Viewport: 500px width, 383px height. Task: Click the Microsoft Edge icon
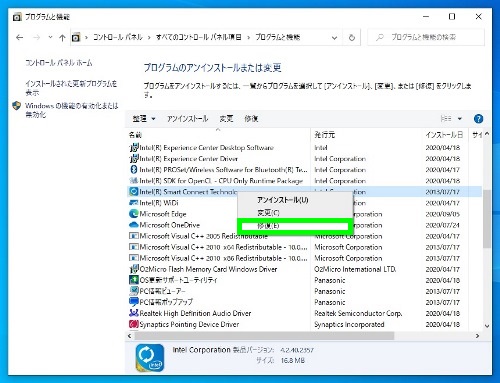pyautogui.click(x=134, y=214)
